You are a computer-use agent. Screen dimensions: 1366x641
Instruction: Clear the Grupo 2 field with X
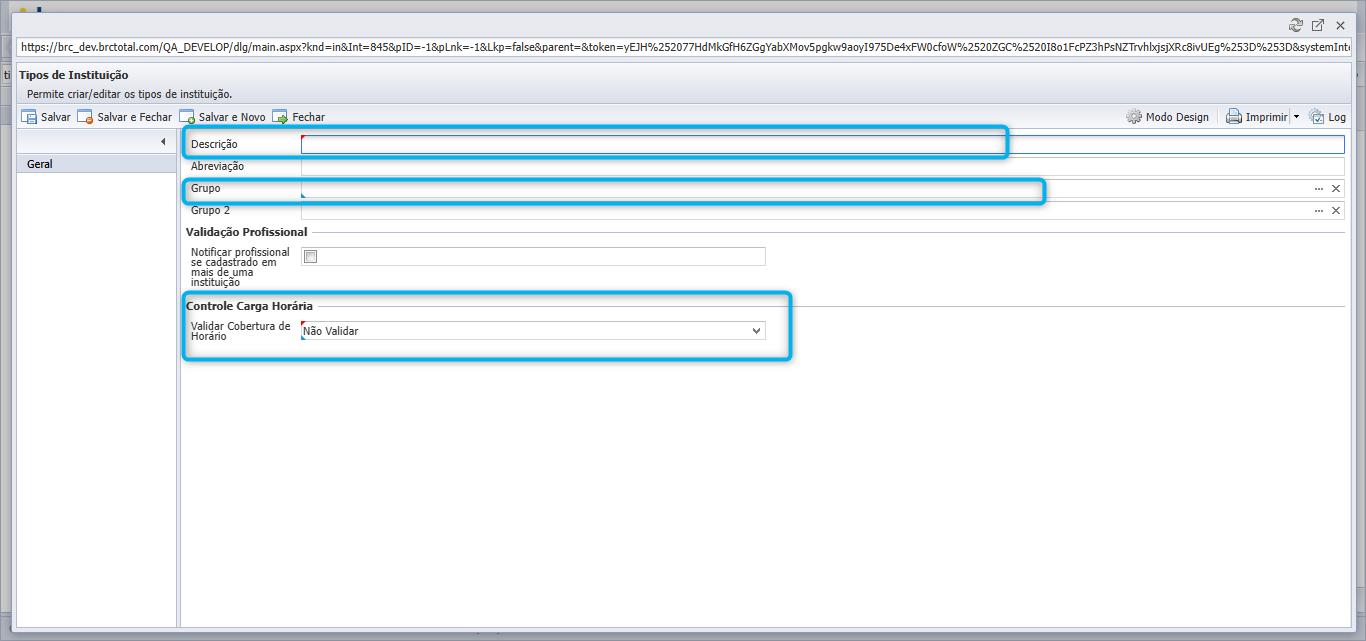point(1335,211)
